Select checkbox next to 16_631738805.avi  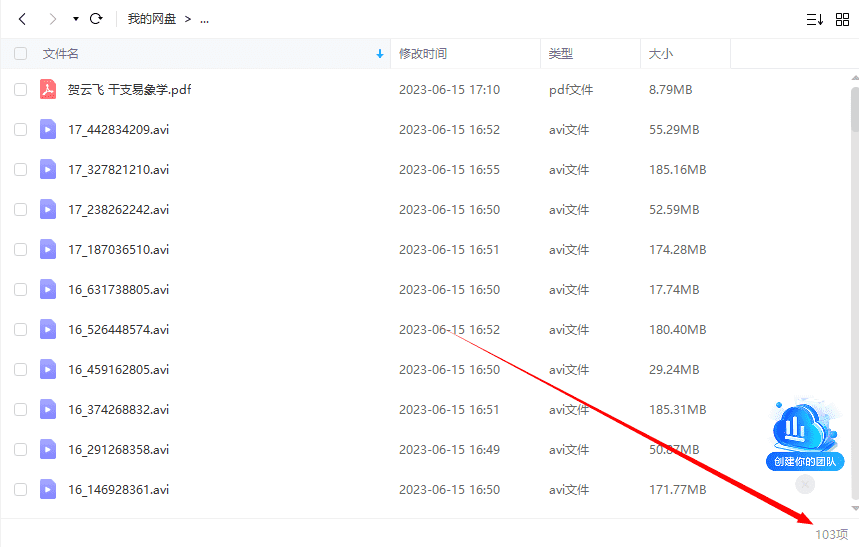tap(20, 290)
